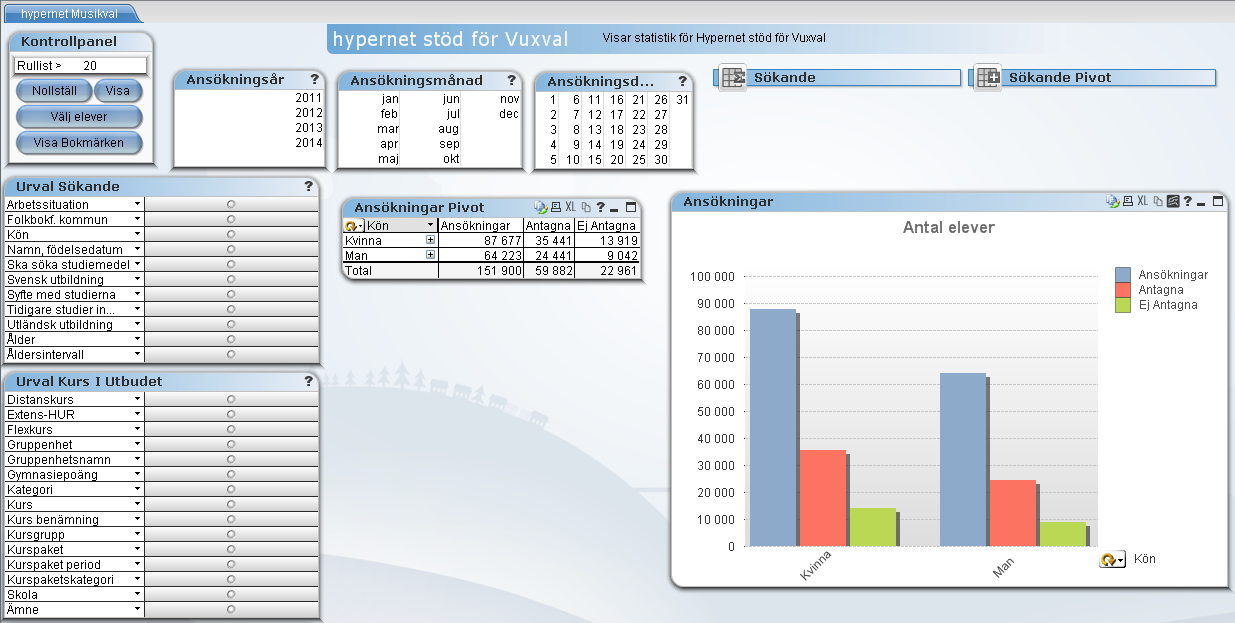Cycle the Kön dimension below the chart
1235x623 pixels.
[1112, 560]
